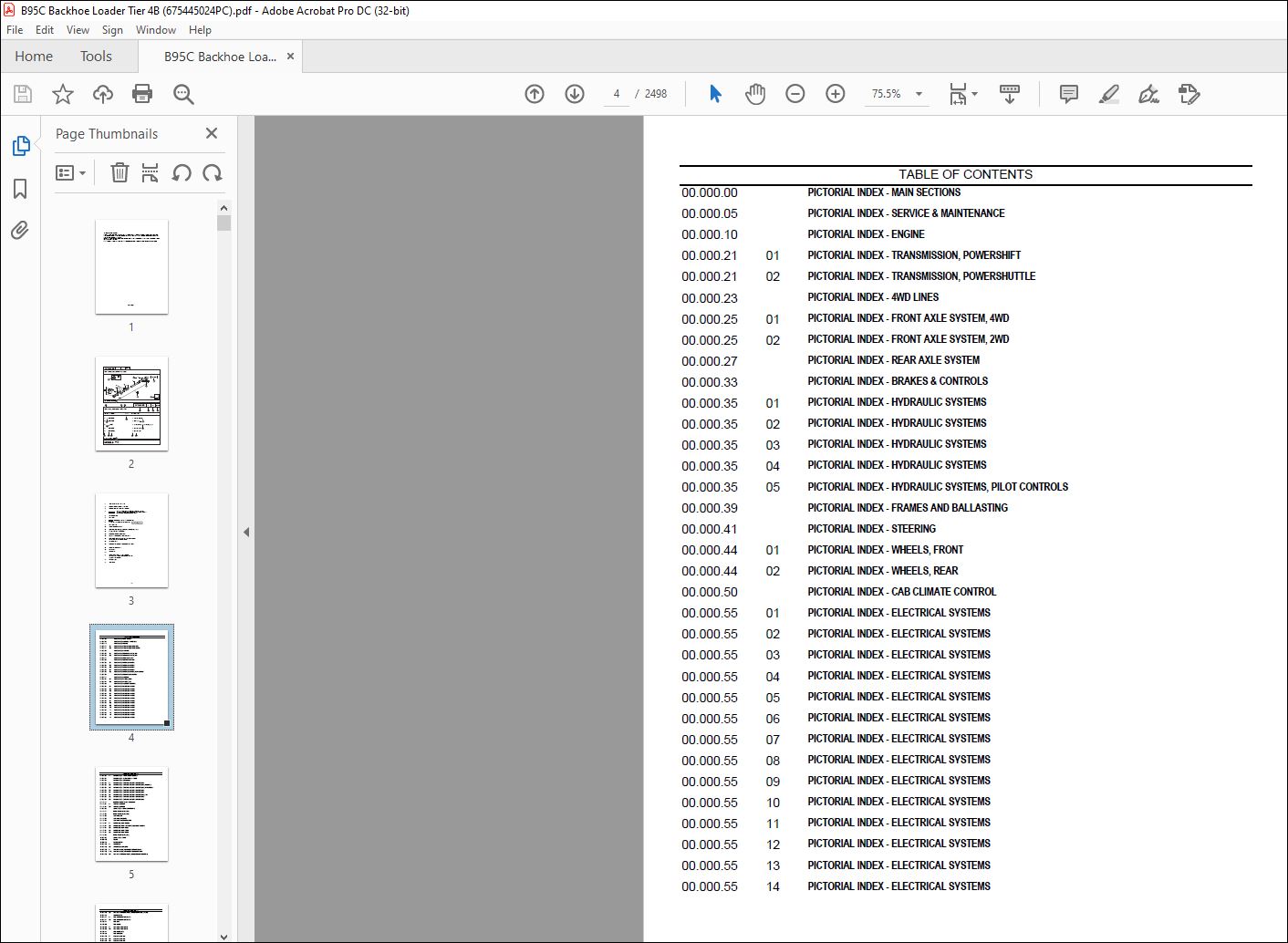Open the zoom level dropdown arrow
1288x943 pixels.
919,94
